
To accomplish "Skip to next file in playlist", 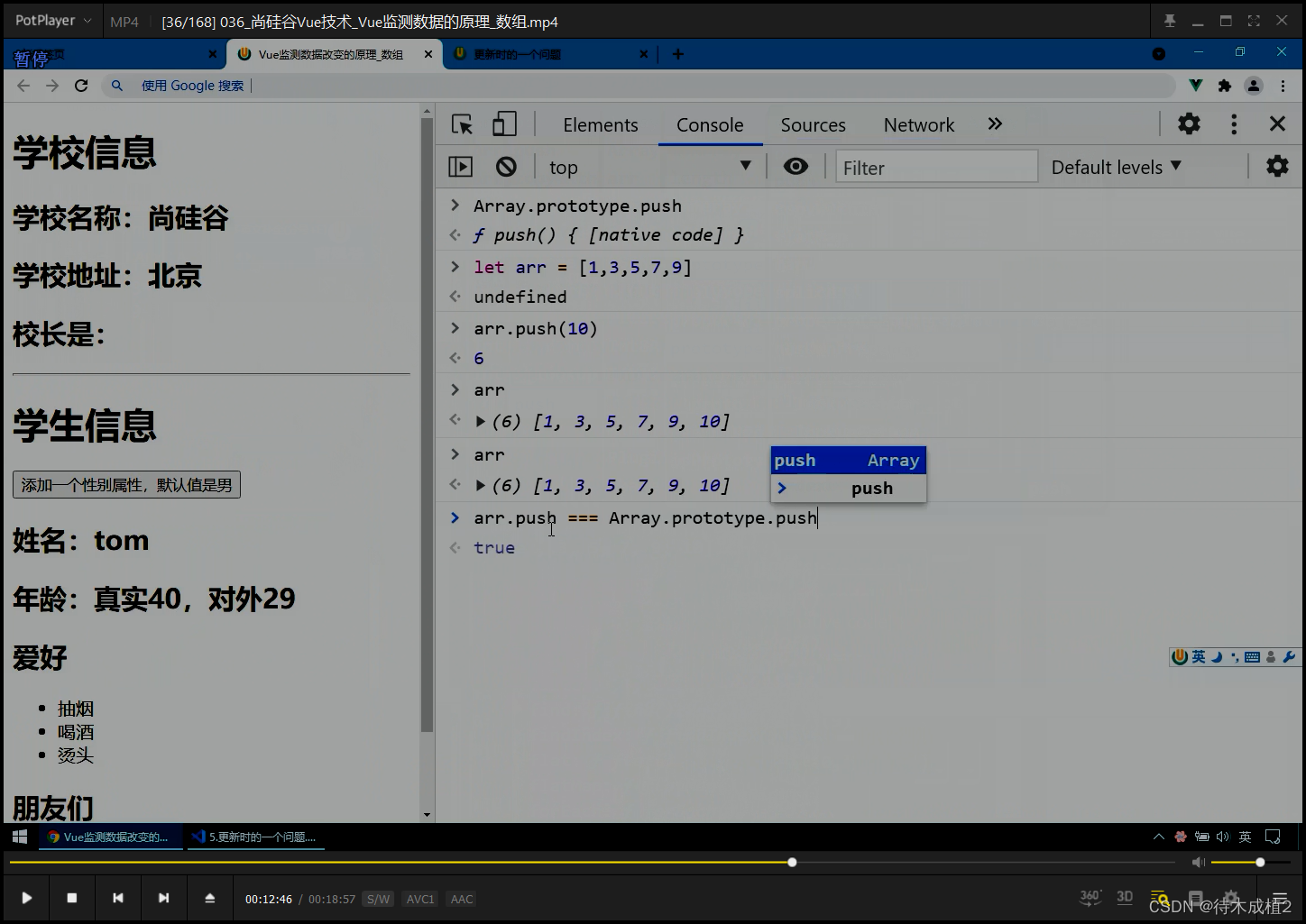I will pyautogui.click(x=163, y=898).
